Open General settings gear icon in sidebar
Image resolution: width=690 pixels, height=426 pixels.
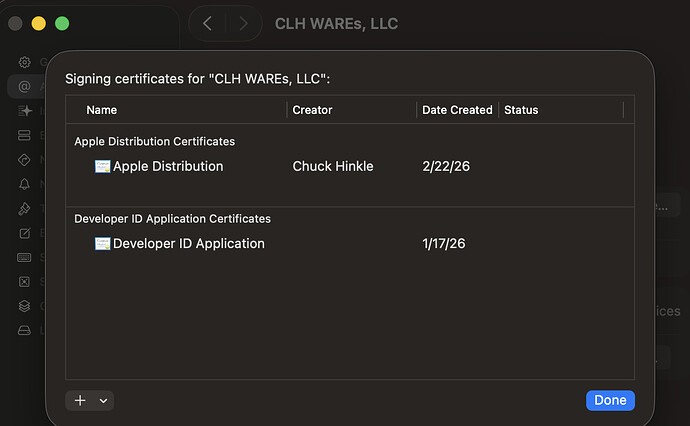click(x=25, y=62)
